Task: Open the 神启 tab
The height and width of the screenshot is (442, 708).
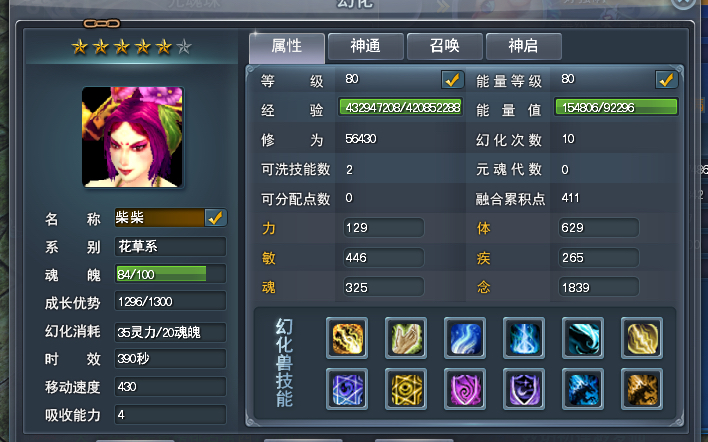Action: coord(524,46)
